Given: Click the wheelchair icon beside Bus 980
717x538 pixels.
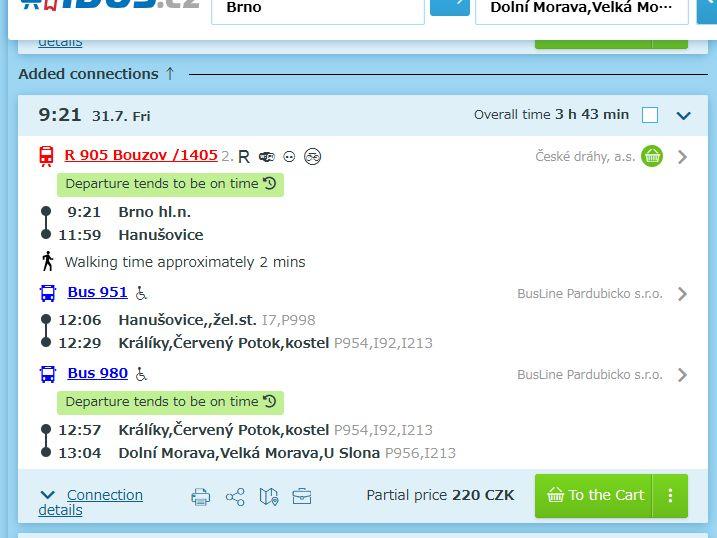Looking at the screenshot, I should (141, 374).
